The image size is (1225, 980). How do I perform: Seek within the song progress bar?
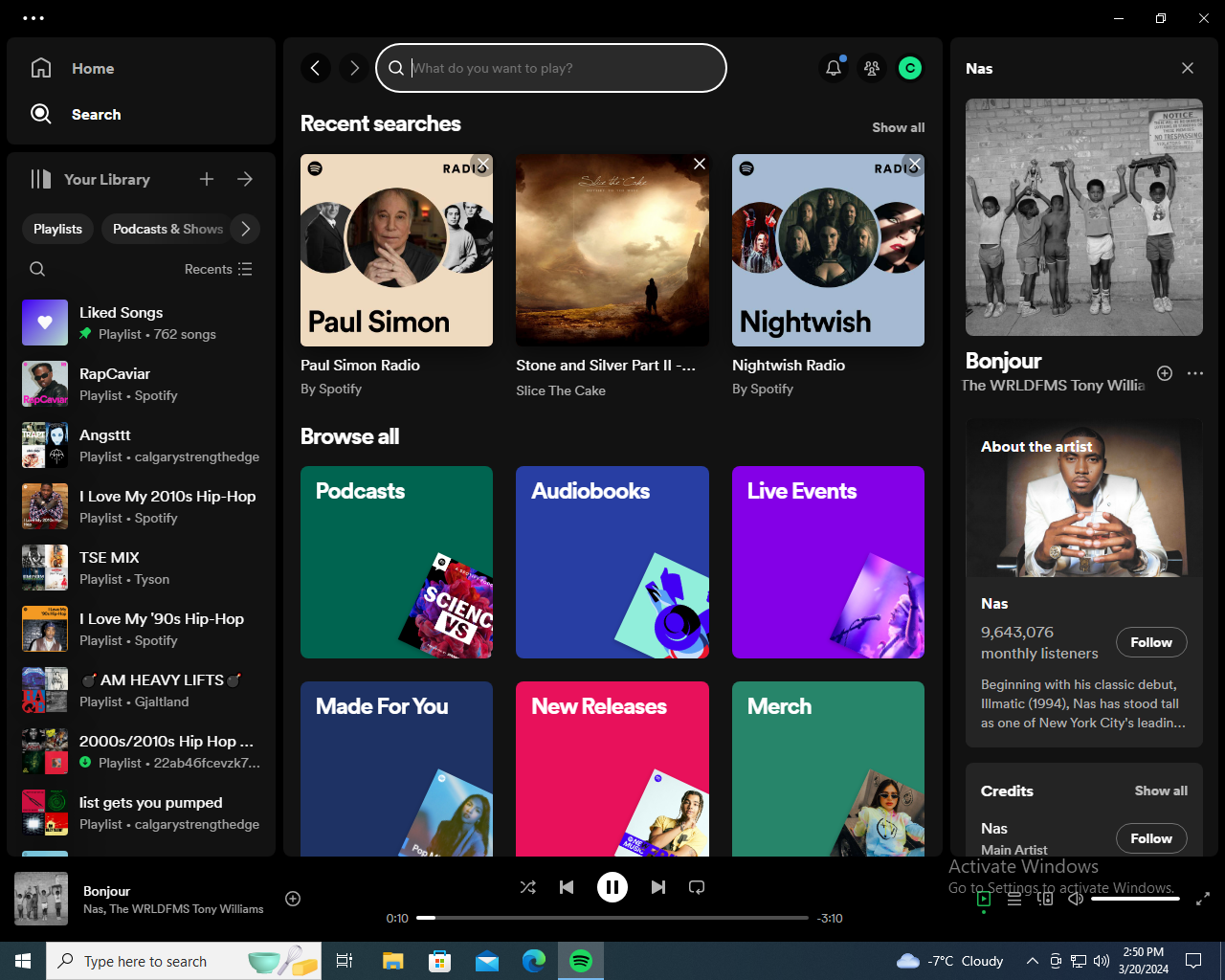tap(612, 918)
